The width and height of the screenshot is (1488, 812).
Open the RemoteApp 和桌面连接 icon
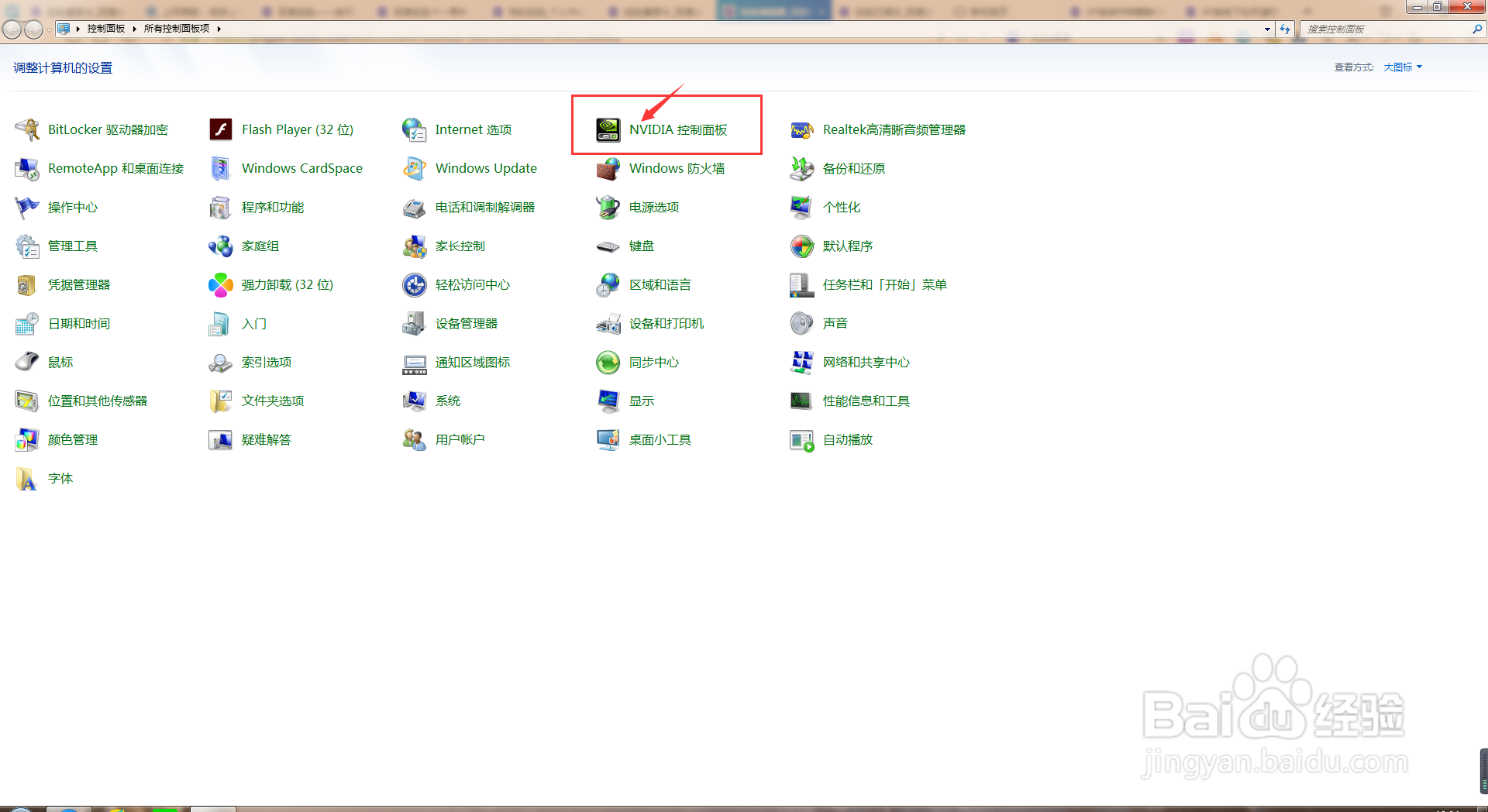tap(27, 168)
